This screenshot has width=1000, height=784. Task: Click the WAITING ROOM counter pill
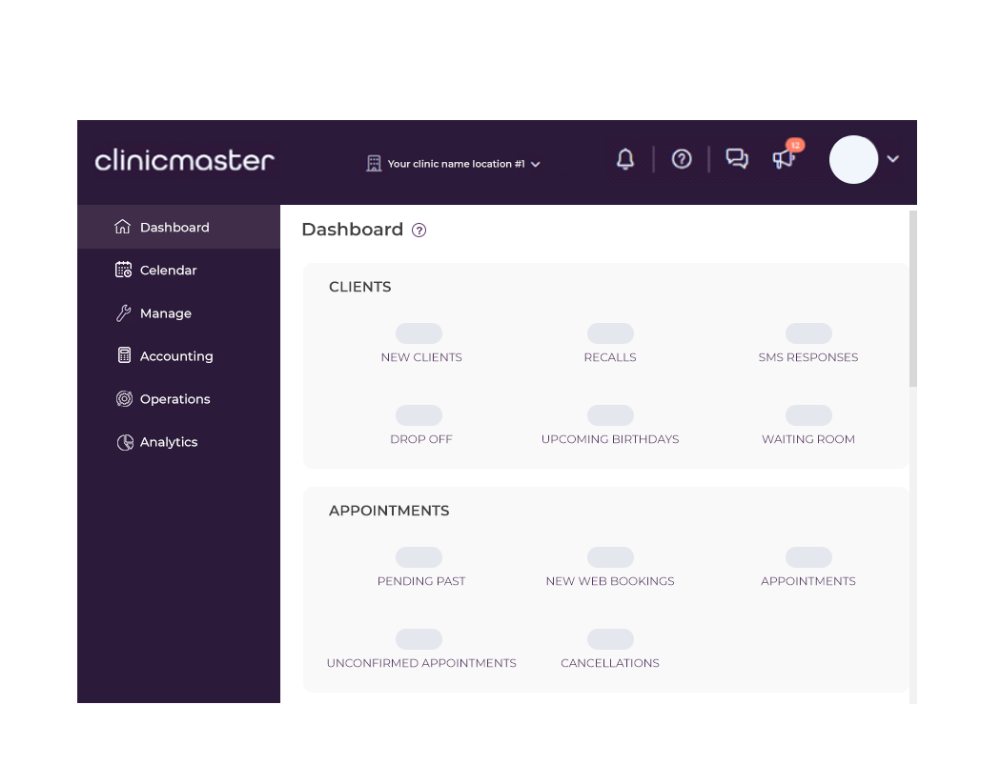pos(808,415)
